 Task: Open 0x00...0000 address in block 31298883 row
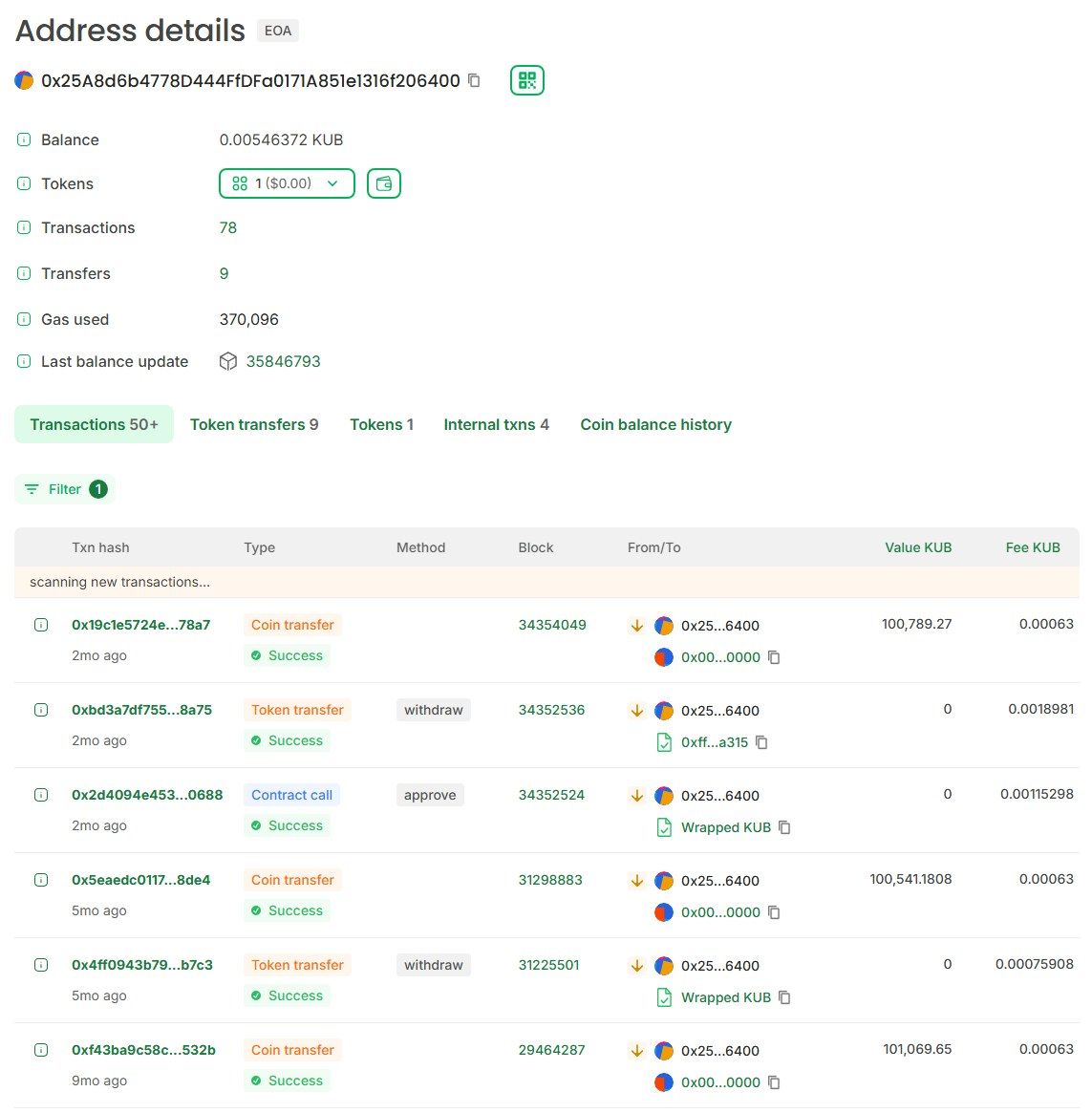point(720,912)
